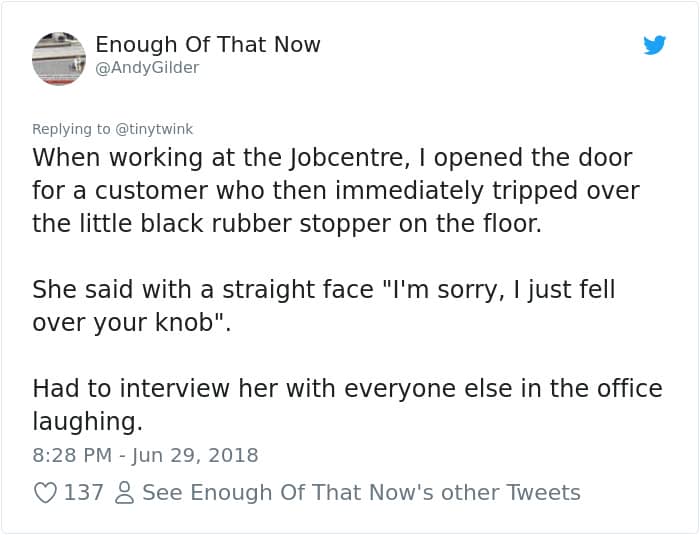Click the person icon beside other Tweets
Image resolution: width=700 pixels, height=535 pixels.
coord(124,493)
